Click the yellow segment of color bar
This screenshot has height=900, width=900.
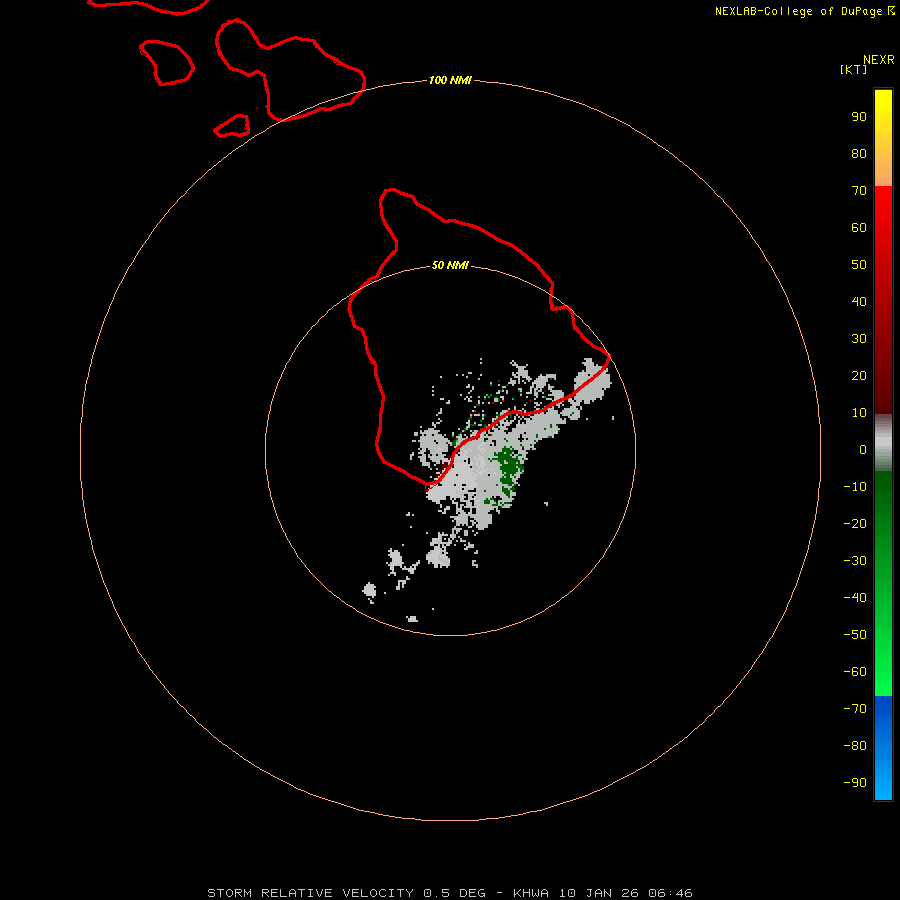click(883, 138)
